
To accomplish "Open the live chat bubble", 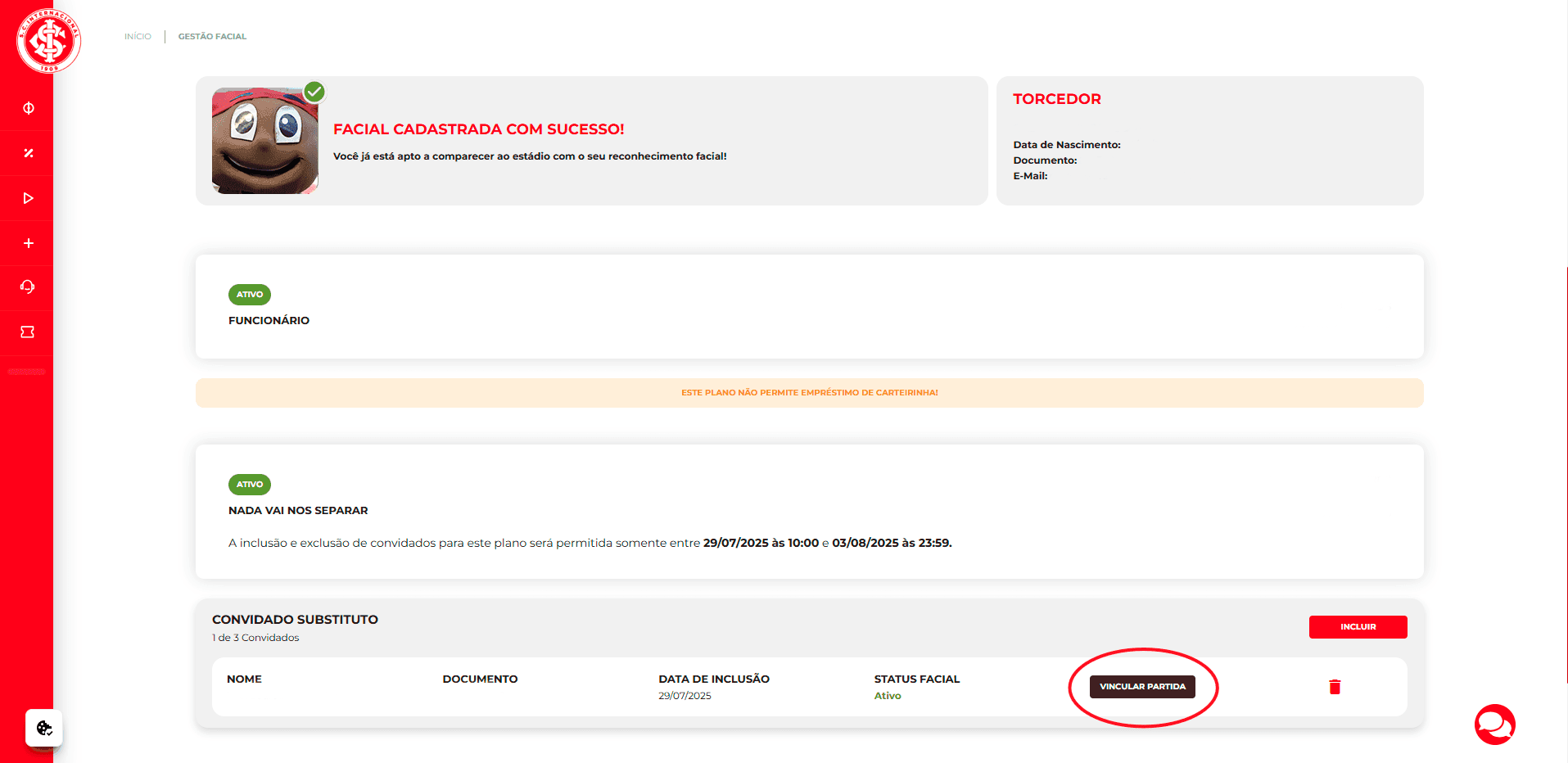I will coord(1494,725).
